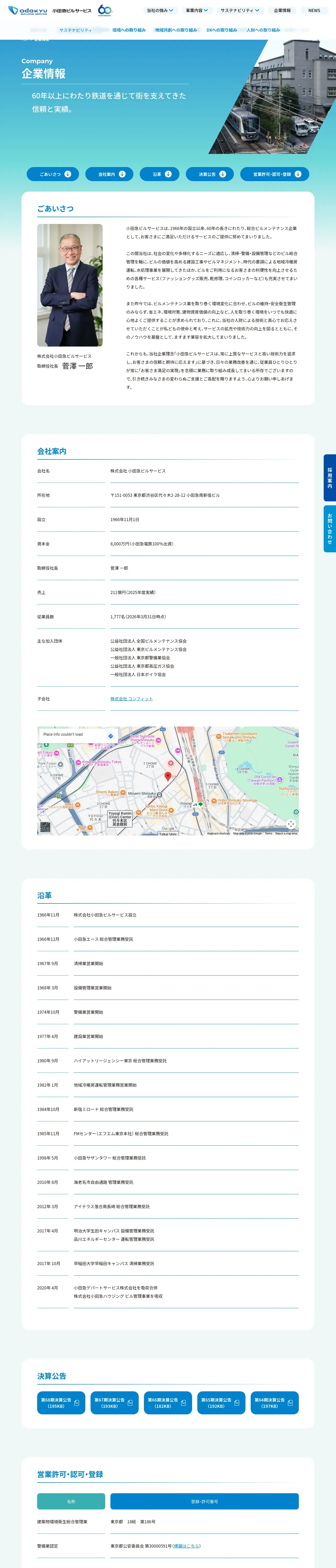This screenshot has width=336, height=1568.
Task: Click the 1,777名 employee count text
Action: (138, 616)
